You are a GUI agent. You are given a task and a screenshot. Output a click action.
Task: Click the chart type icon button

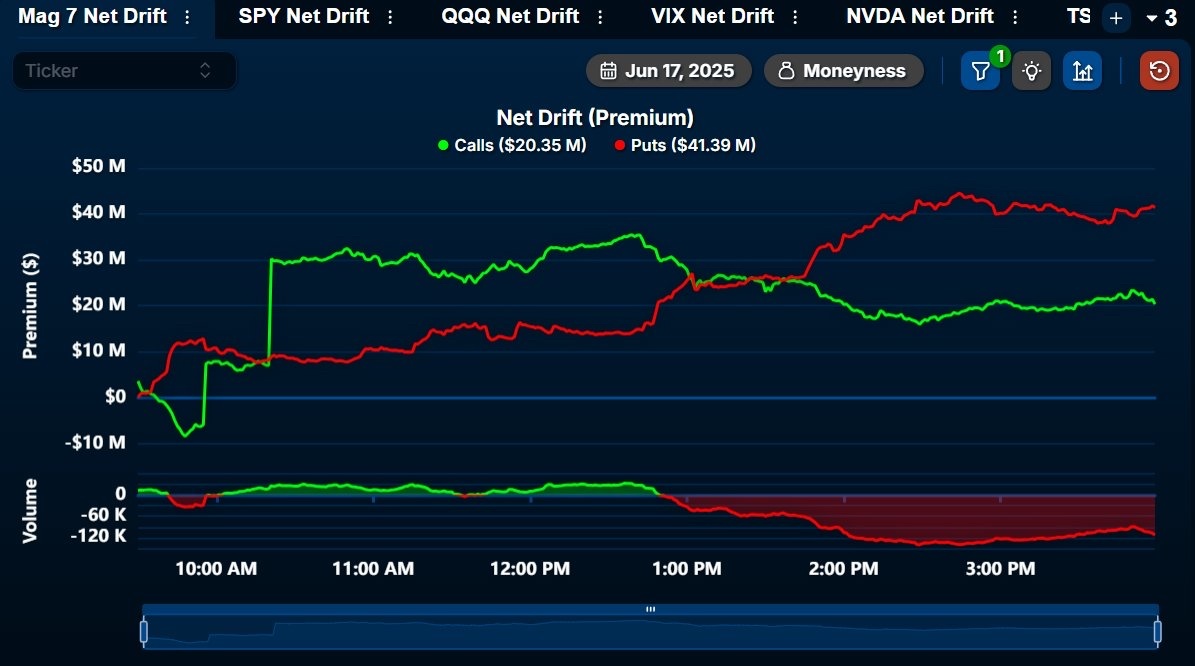(1082, 71)
